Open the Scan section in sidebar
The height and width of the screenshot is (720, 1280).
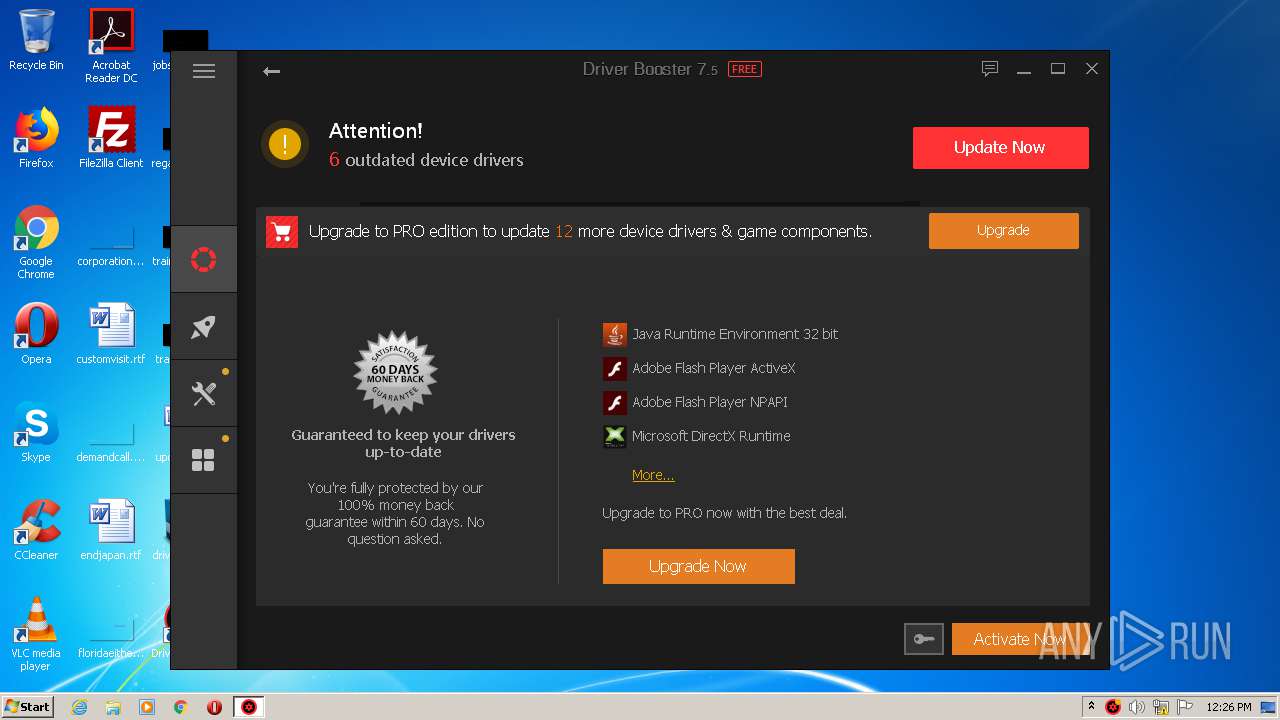click(204, 259)
